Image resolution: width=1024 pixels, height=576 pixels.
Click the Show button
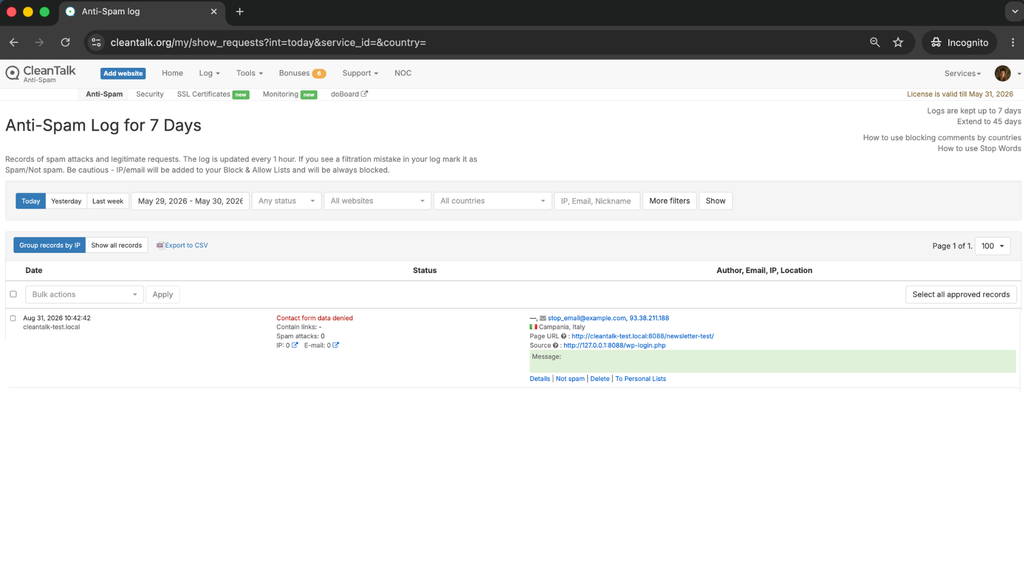[715, 201]
